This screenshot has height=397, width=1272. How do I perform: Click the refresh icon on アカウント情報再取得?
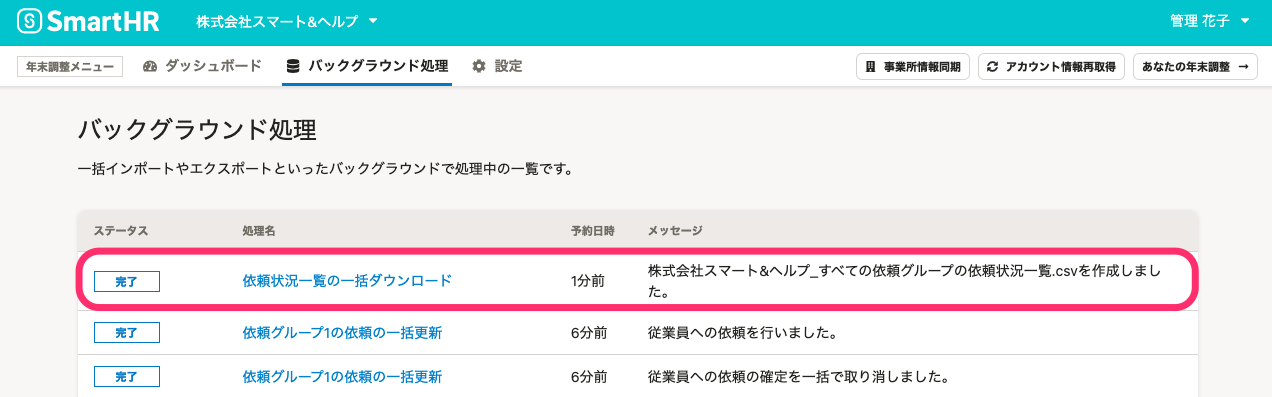pos(993,67)
